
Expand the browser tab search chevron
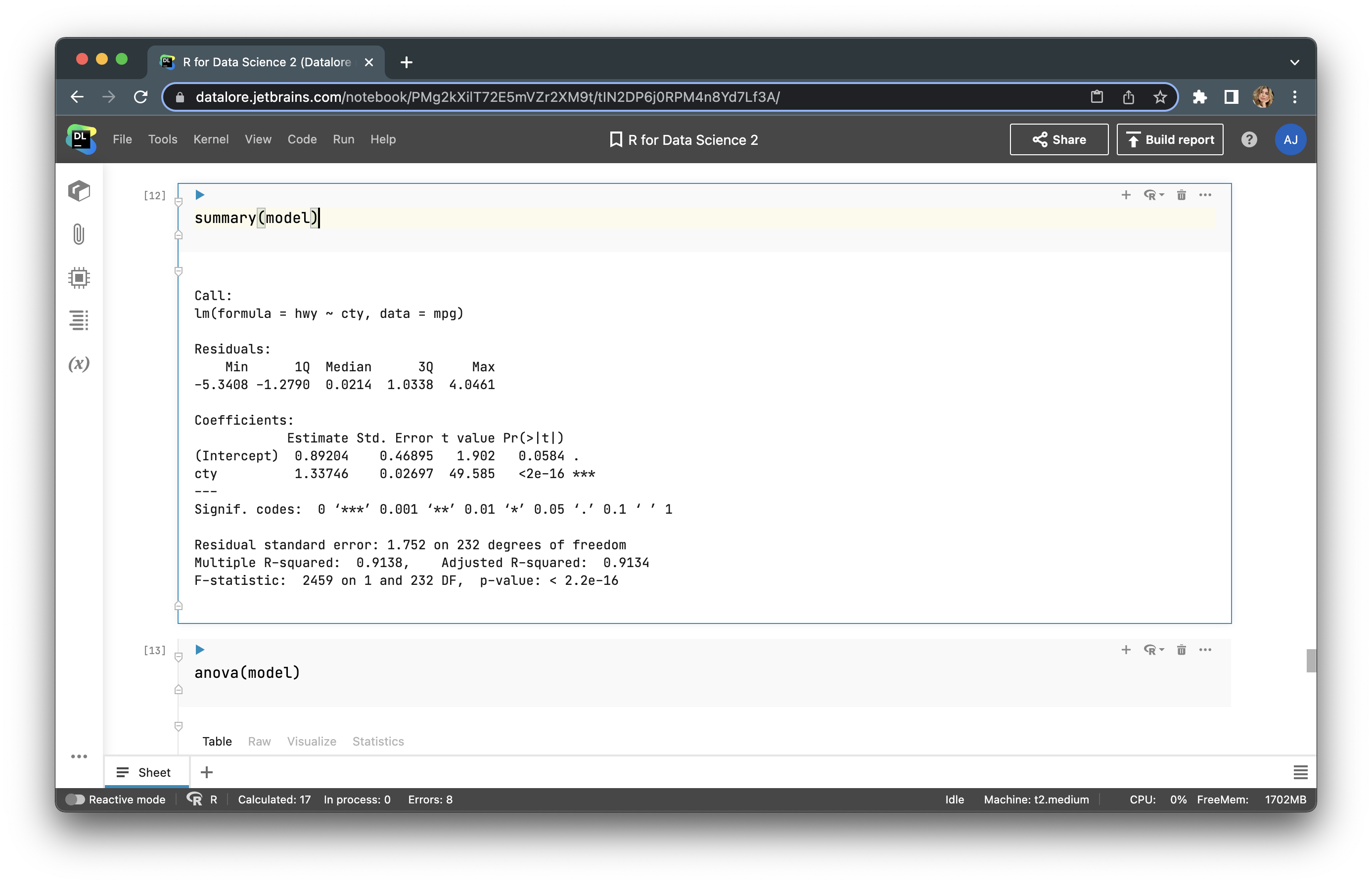tap(1294, 62)
